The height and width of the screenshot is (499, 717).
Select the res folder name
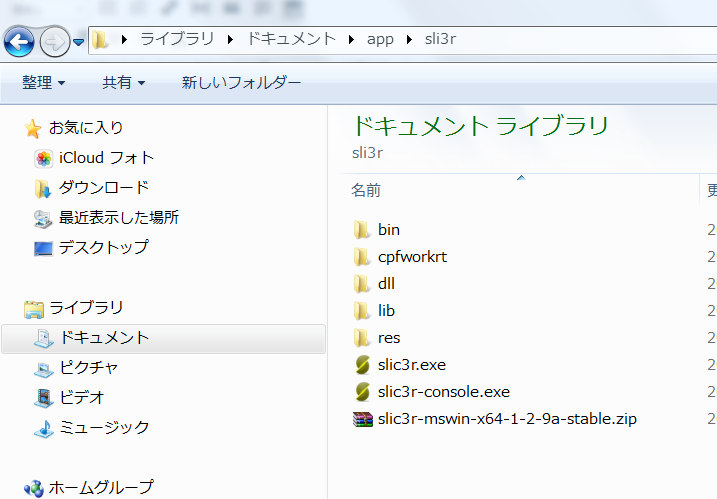pyautogui.click(x=389, y=338)
